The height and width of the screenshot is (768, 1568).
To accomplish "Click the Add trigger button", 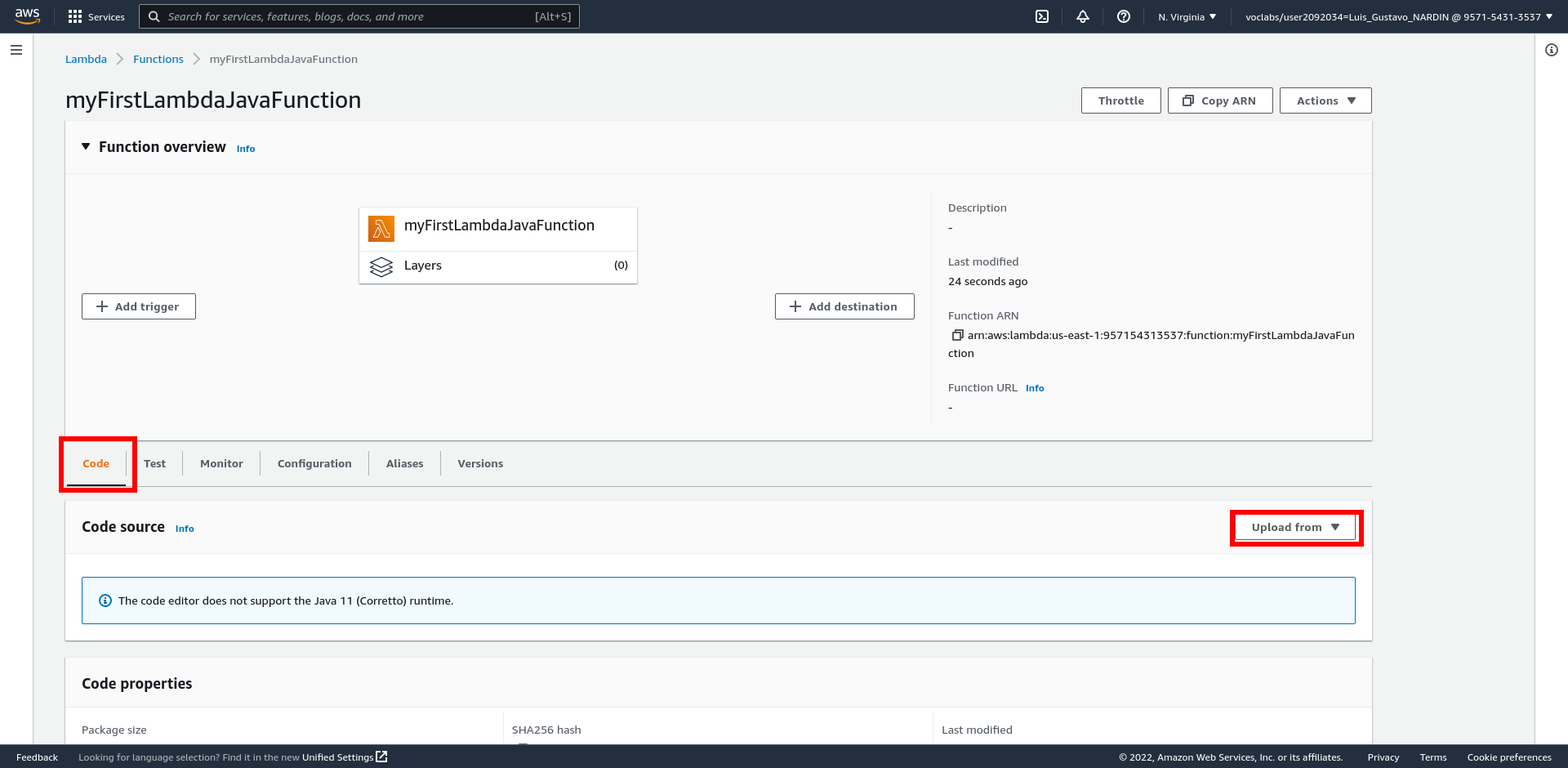I will click(138, 306).
